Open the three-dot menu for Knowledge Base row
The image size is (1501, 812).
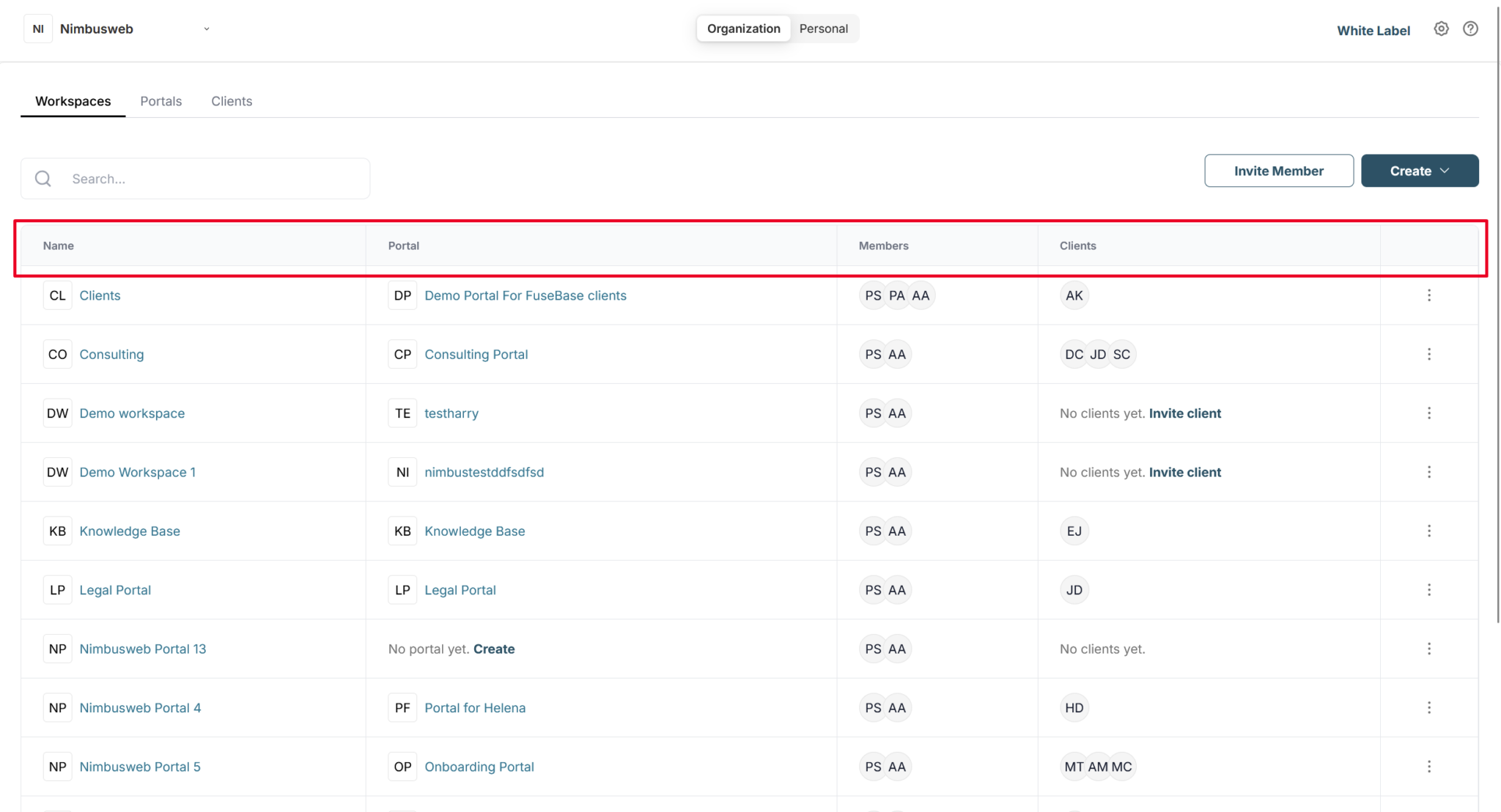point(1429,531)
